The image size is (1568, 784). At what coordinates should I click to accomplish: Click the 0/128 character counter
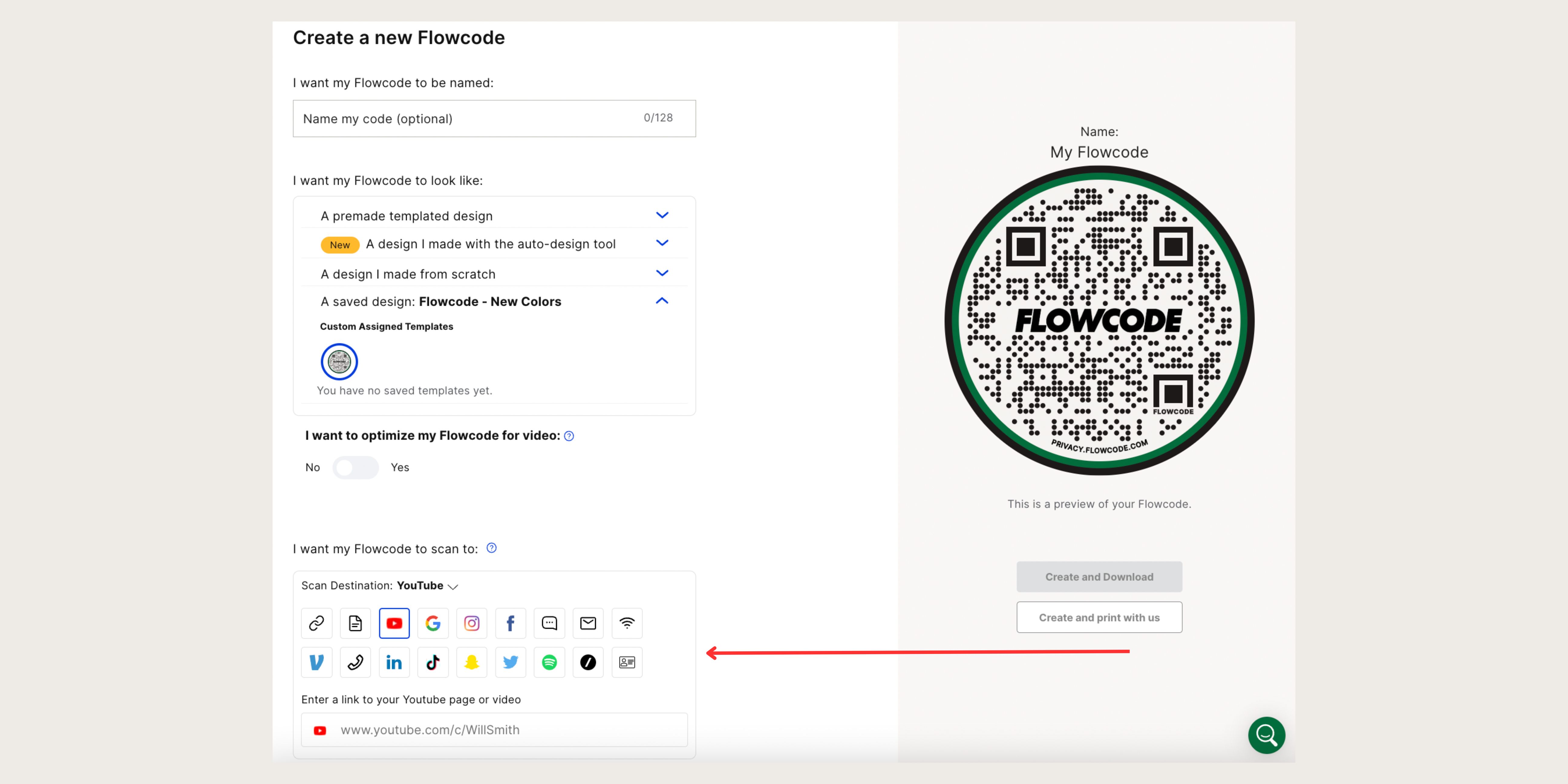[x=658, y=117]
